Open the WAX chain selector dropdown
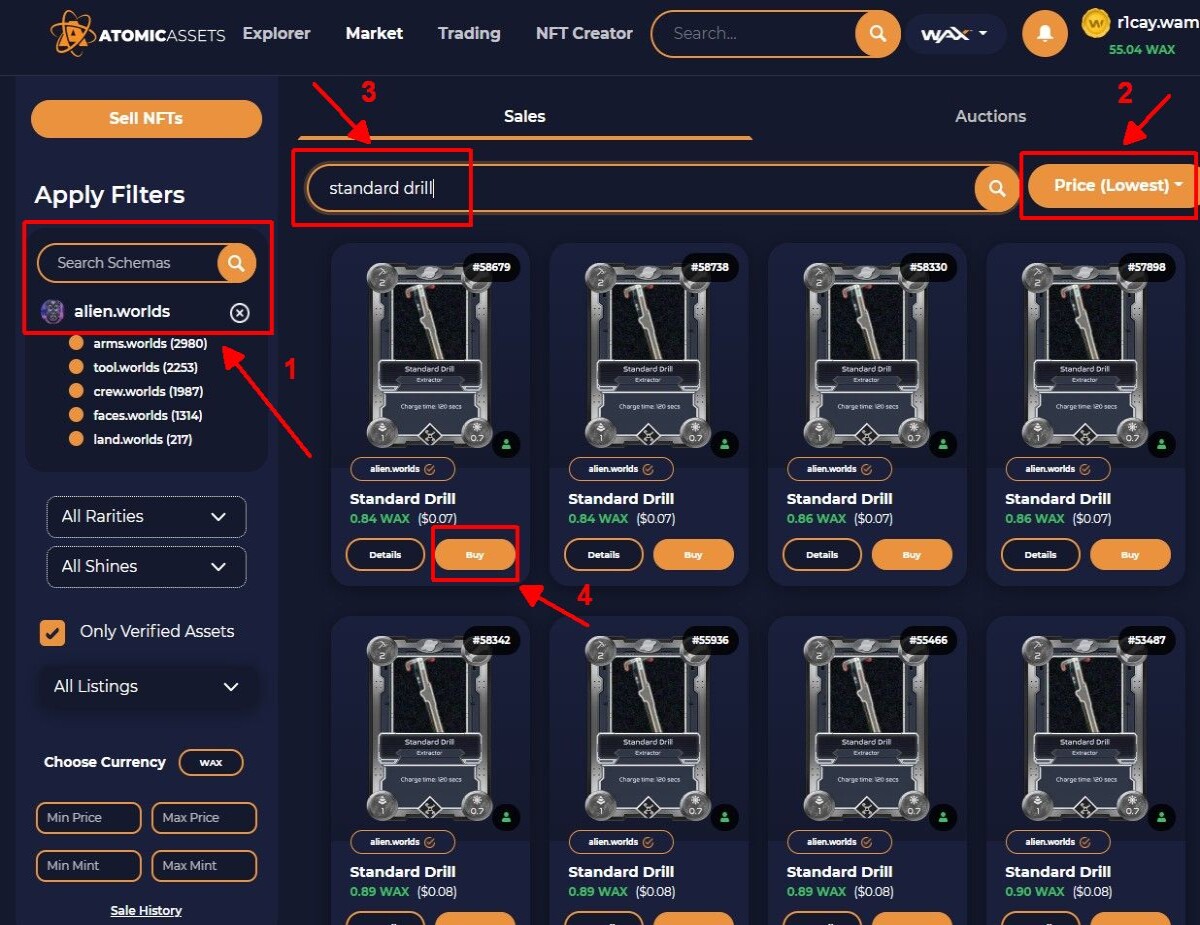This screenshot has height=925, width=1200. click(954, 35)
